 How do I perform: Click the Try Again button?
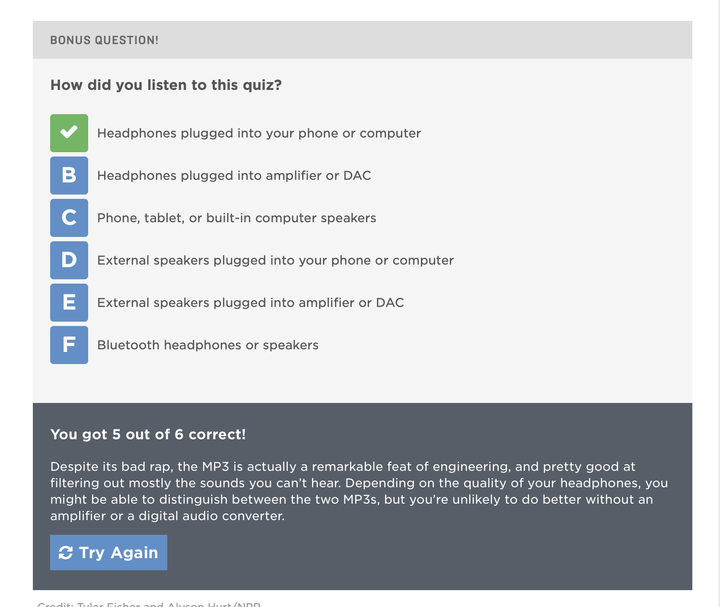click(x=108, y=552)
